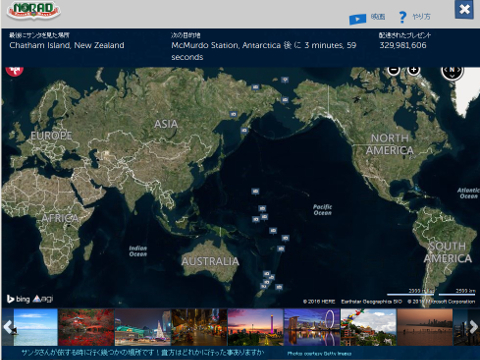The width and height of the screenshot is (480, 360).
Task: Open the blue question mark help icon
Action: [x=402, y=17]
